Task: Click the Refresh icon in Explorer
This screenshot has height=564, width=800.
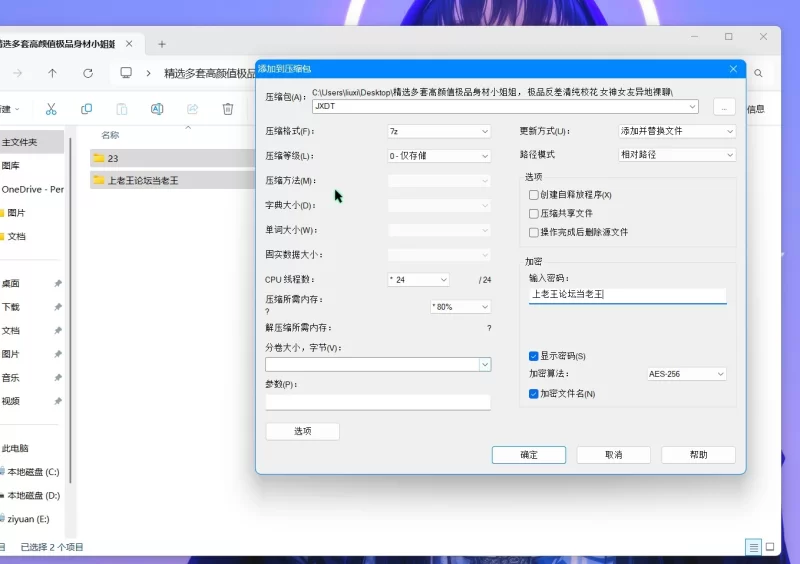Action: (x=88, y=73)
